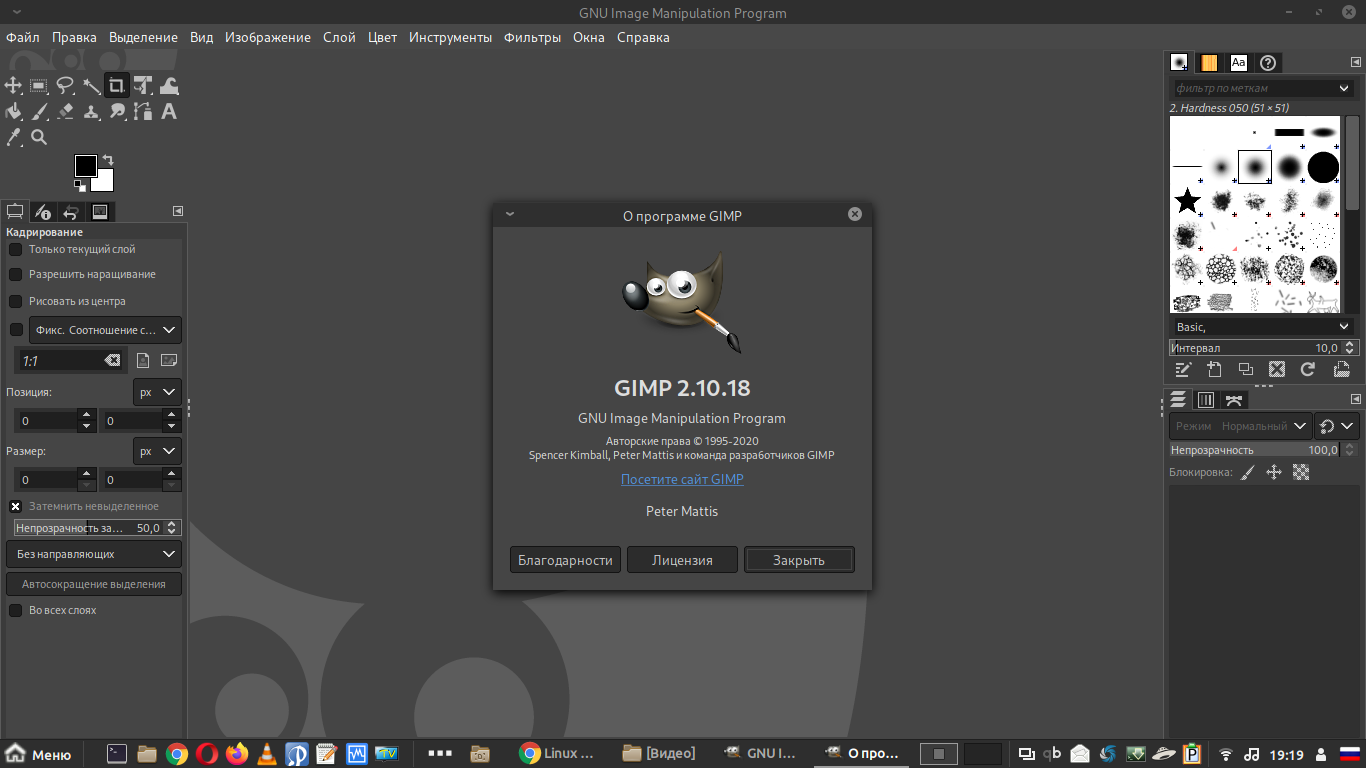Click the 'Автосокращение выделения' button
This screenshot has width=1366, height=768.
point(94,584)
